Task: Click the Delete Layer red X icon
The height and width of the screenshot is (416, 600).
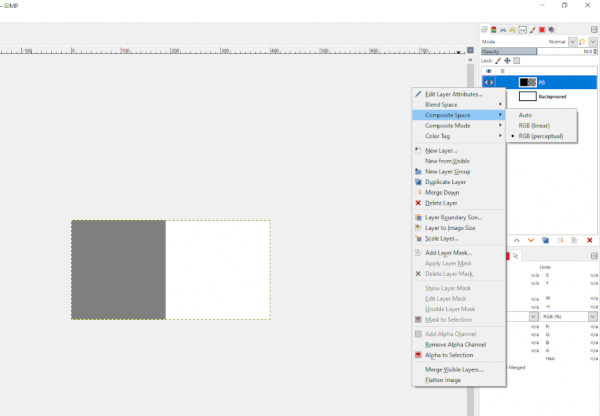Action: click(x=418, y=203)
